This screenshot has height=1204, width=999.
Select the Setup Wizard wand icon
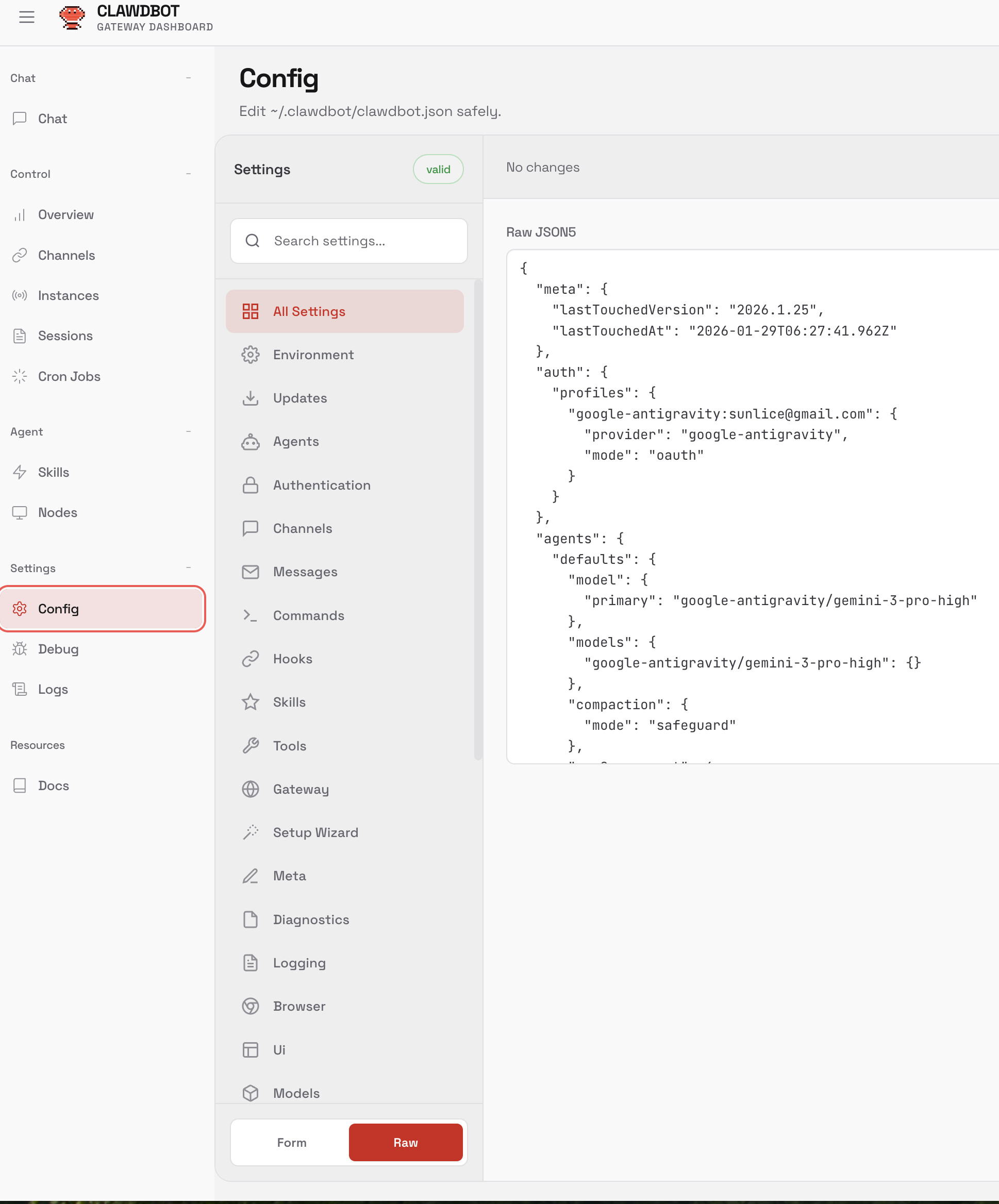[251, 832]
